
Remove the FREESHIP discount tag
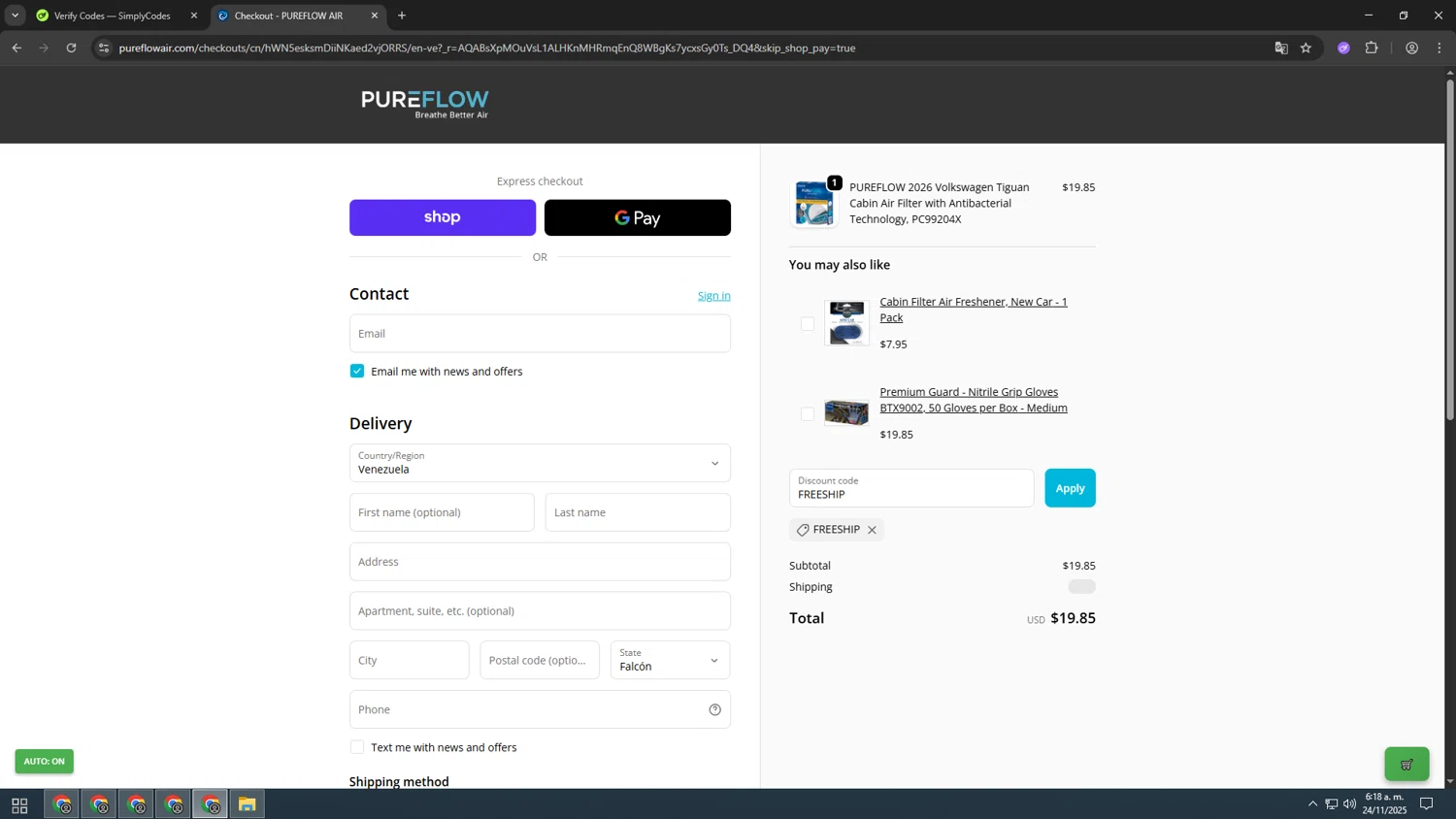pos(872,530)
